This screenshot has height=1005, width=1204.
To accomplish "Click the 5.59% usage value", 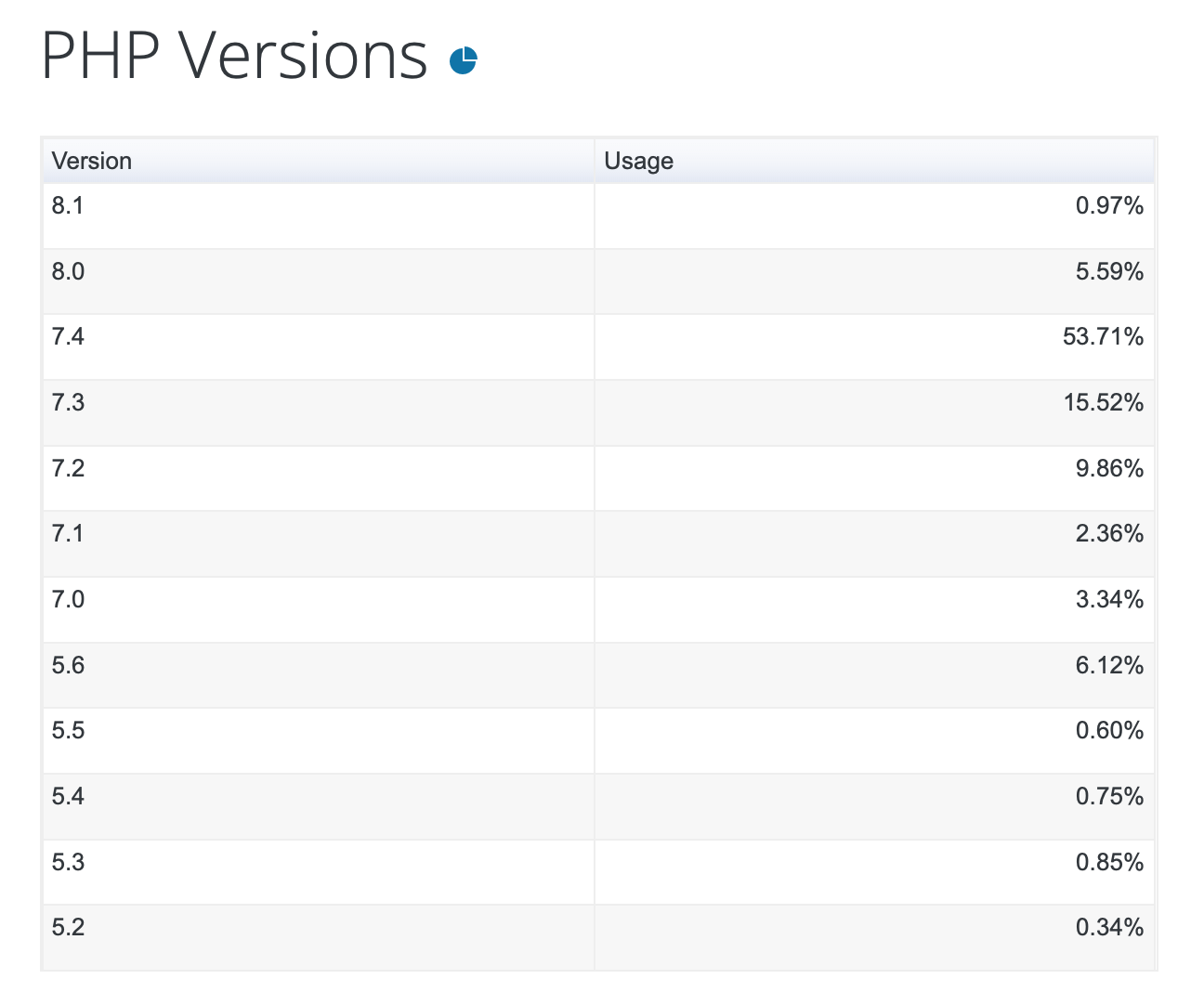I will click(1109, 271).
